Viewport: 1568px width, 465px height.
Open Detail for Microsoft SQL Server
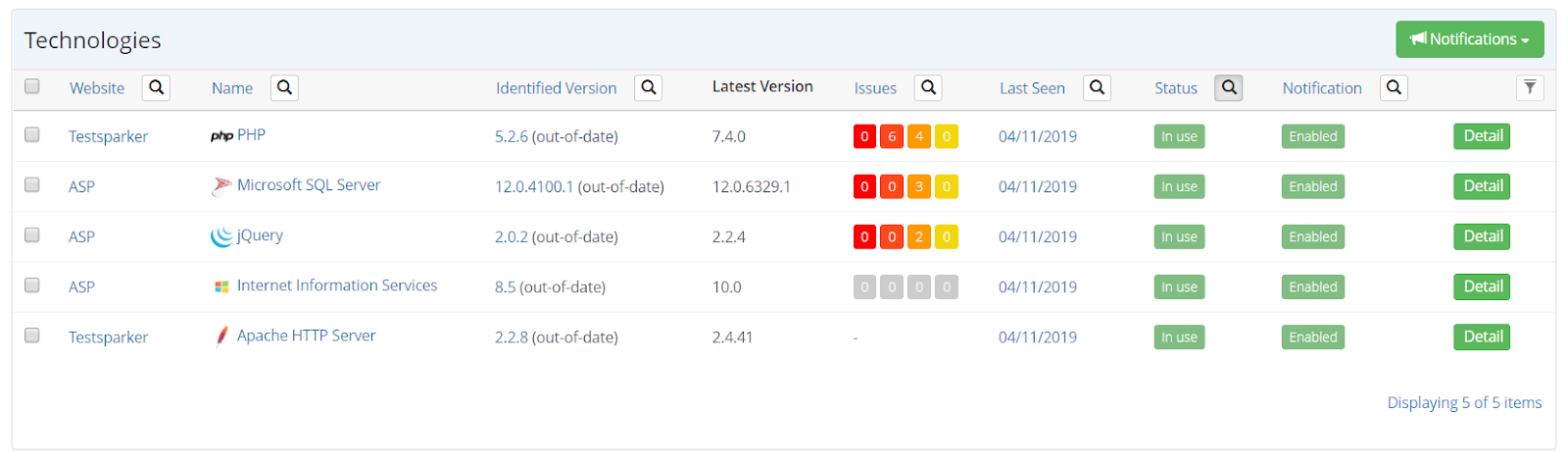tap(1482, 186)
